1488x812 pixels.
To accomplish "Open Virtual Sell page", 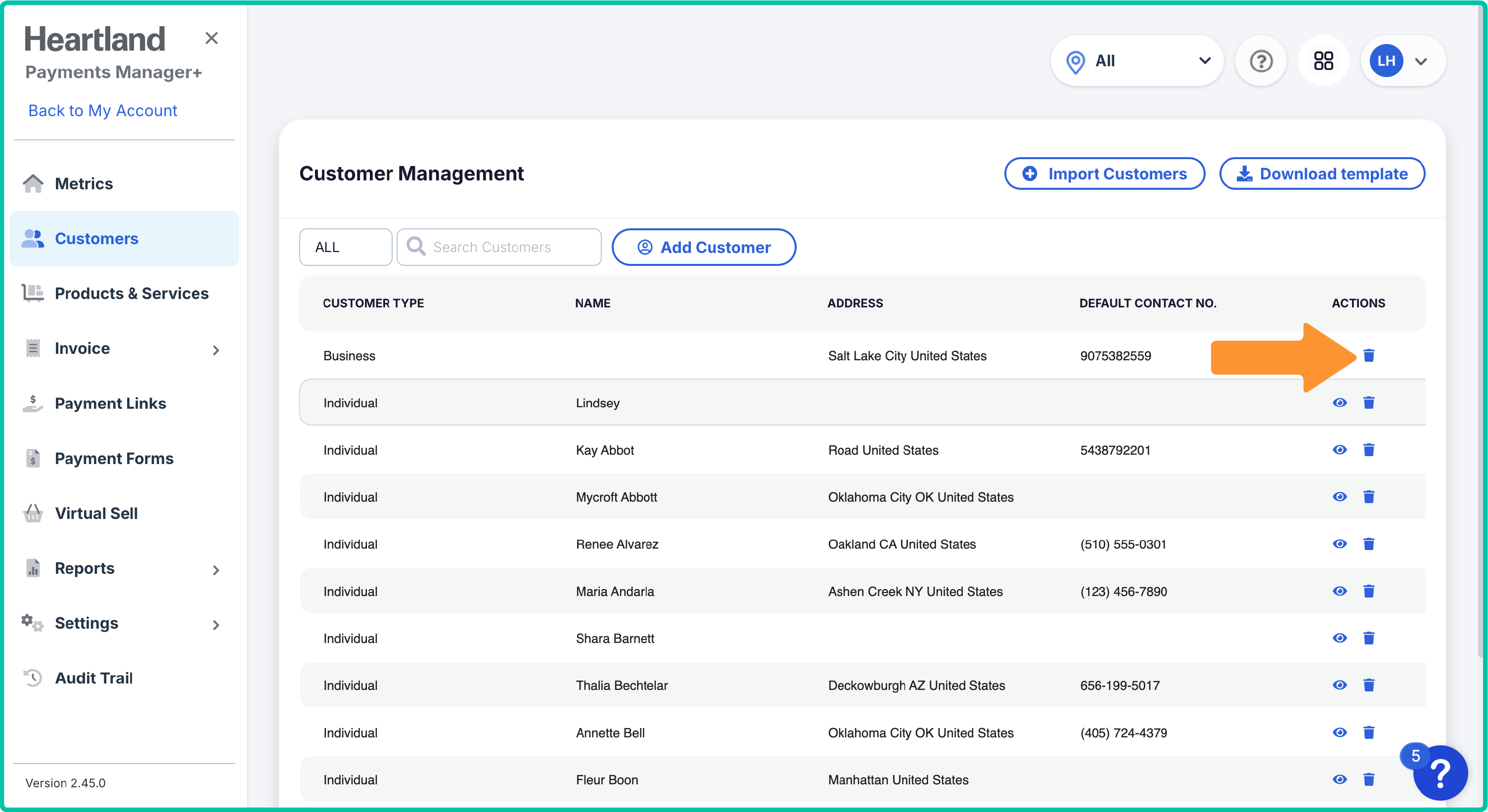I will (x=124, y=513).
